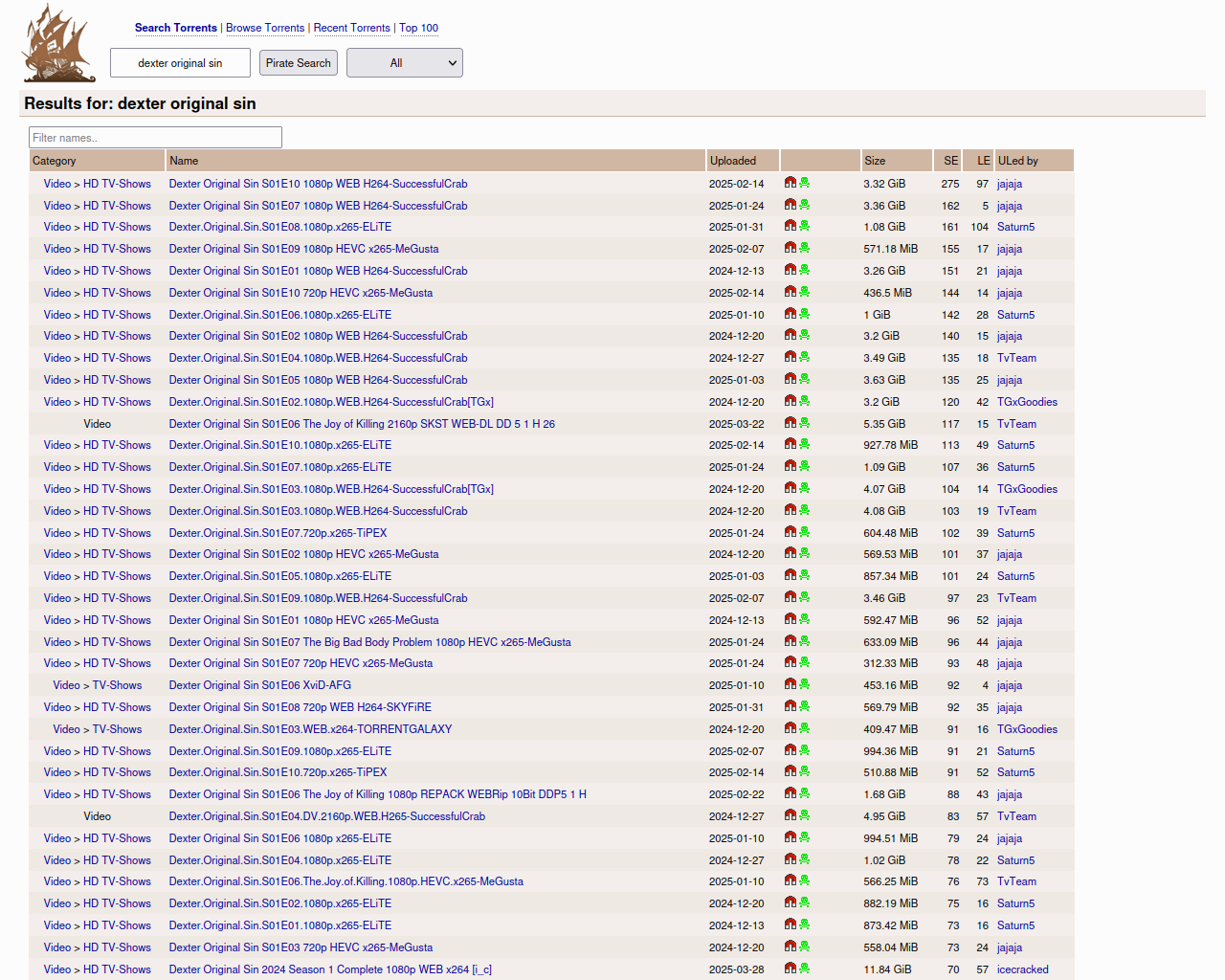Sort results by Uploaded column header
The image size is (1225, 980).
click(x=733, y=161)
